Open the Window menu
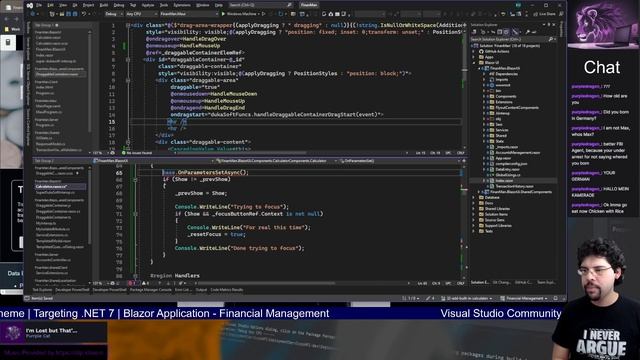The image size is (640, 360). point(202,5)
